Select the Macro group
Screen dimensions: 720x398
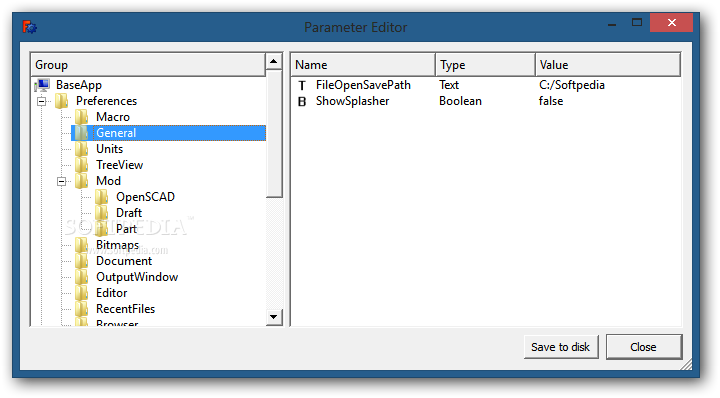[x=113, y=117]
